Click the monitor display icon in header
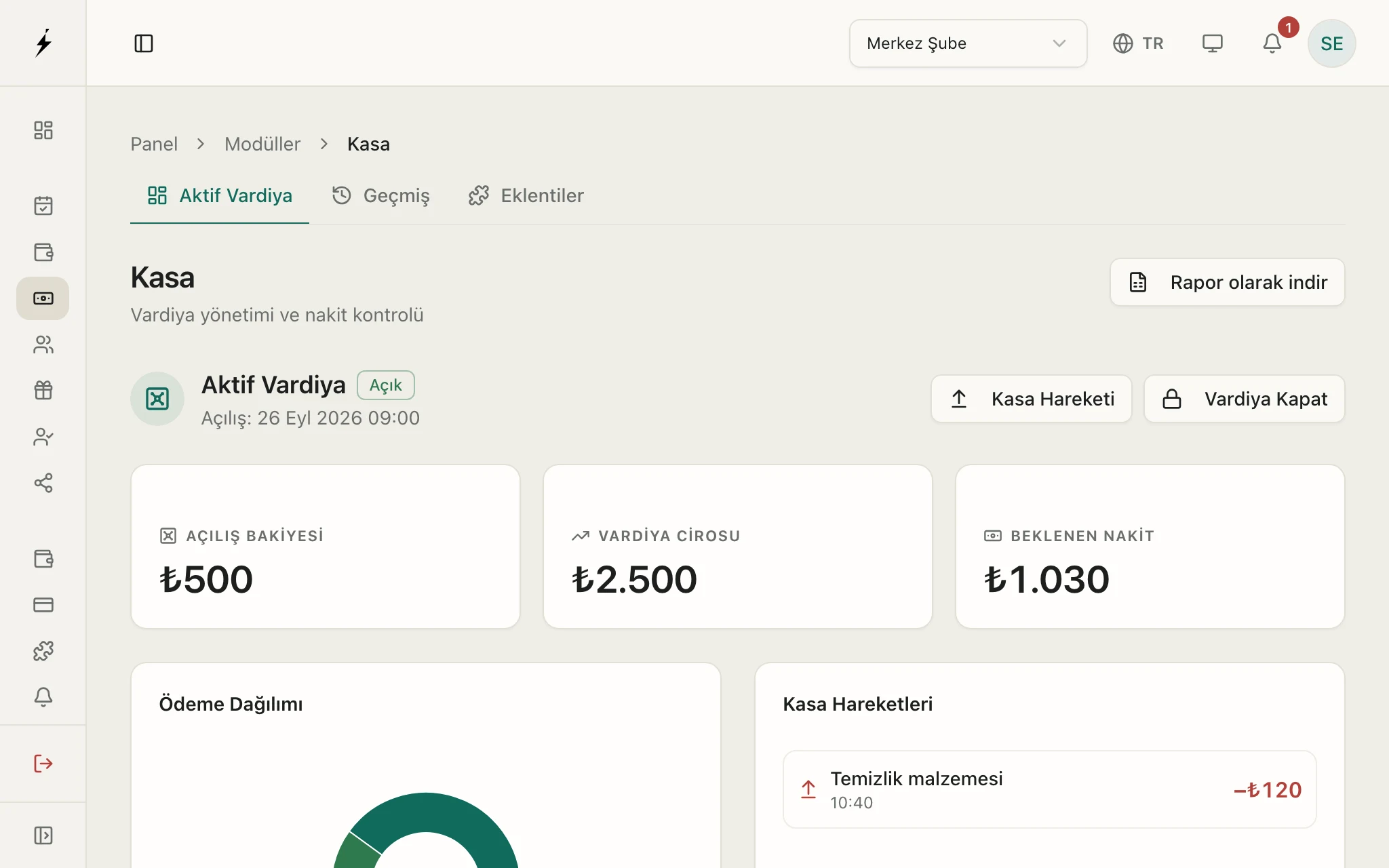The image size is (1389, 868). [x=1213, y=43]
